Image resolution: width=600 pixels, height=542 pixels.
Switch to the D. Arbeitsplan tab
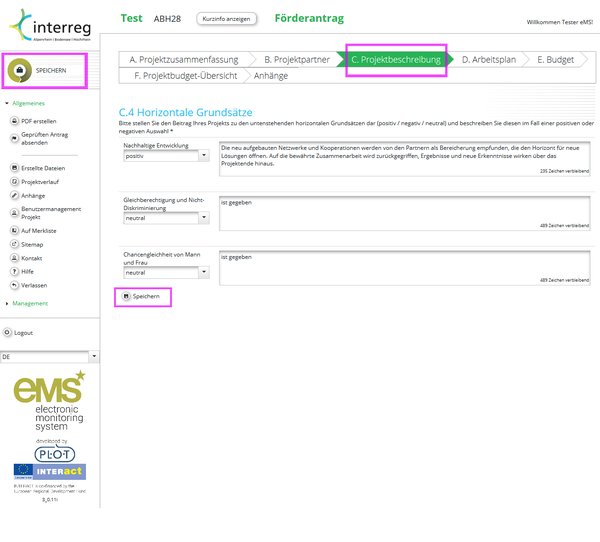488,60
